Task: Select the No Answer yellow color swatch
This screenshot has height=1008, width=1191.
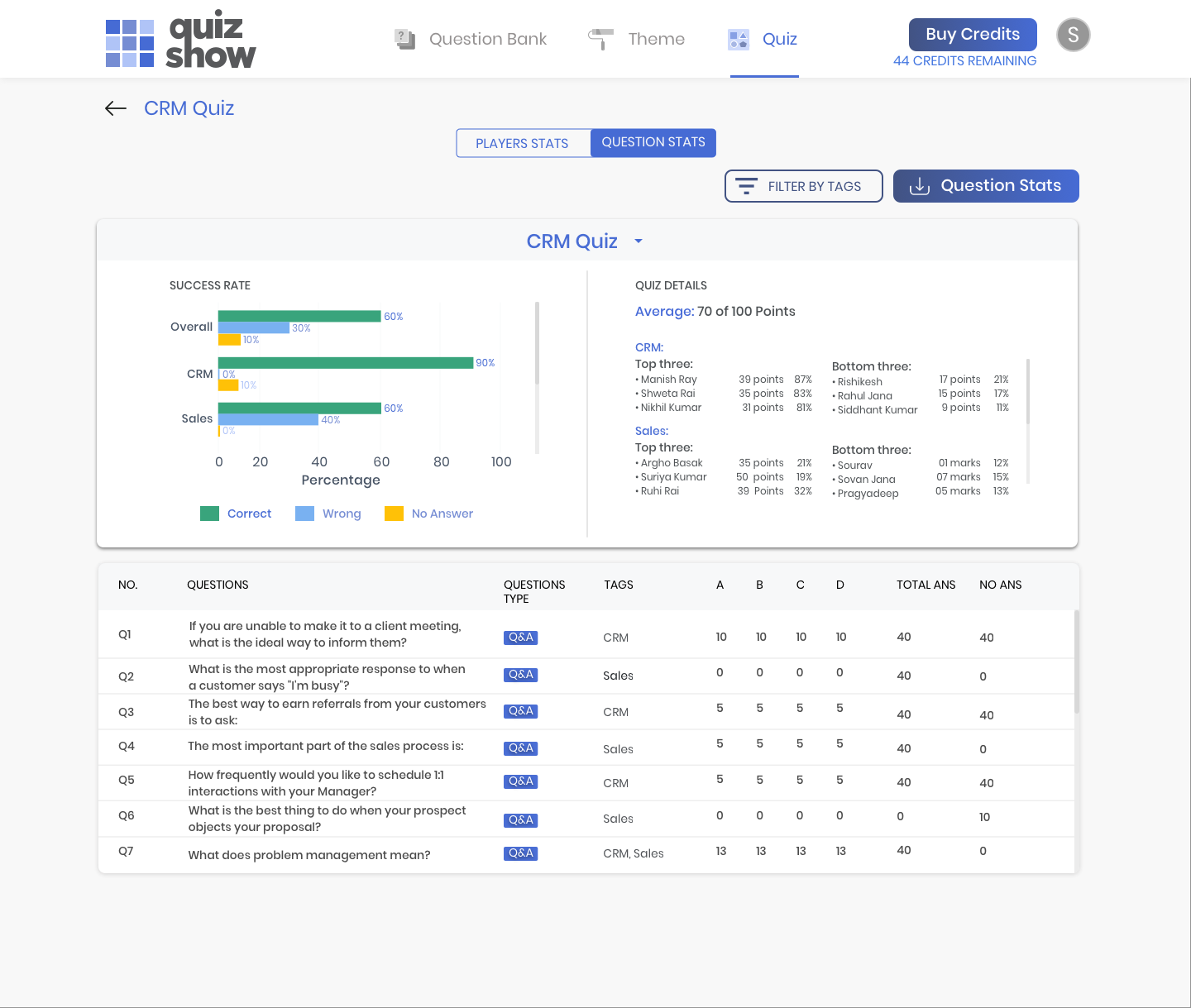Action: click(x=394, y=514)
